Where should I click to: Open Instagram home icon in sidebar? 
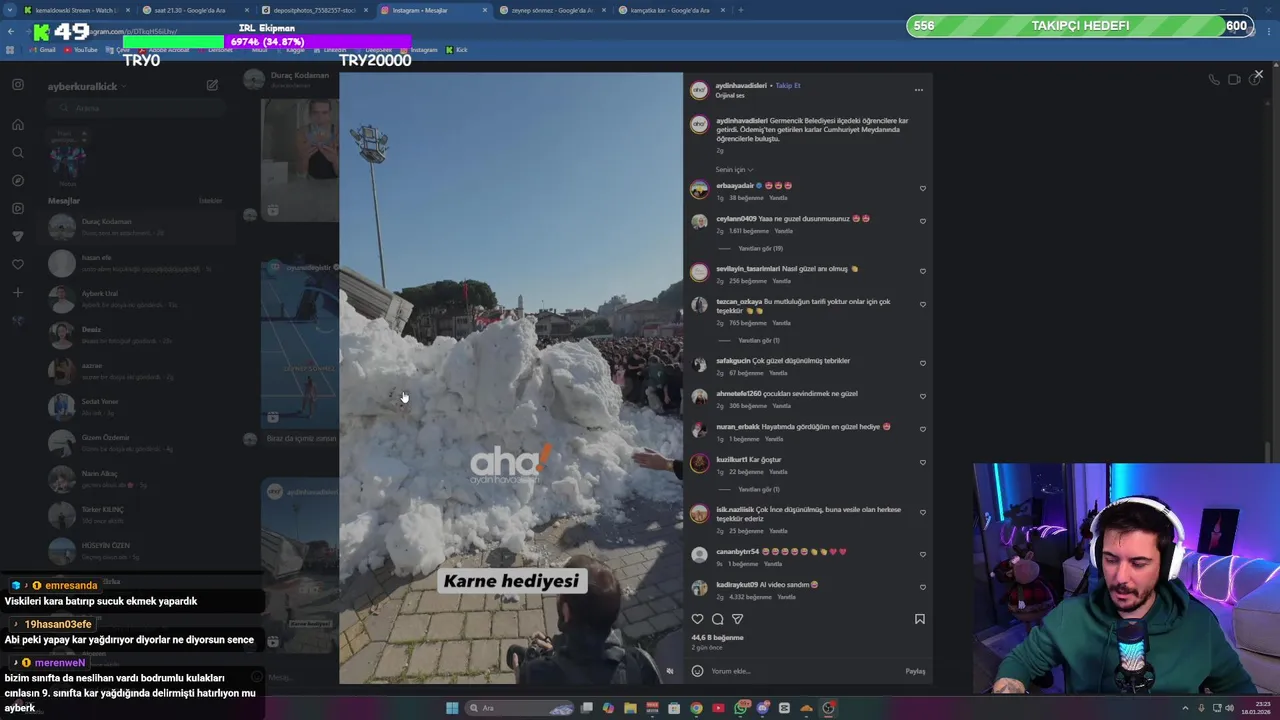17,125
